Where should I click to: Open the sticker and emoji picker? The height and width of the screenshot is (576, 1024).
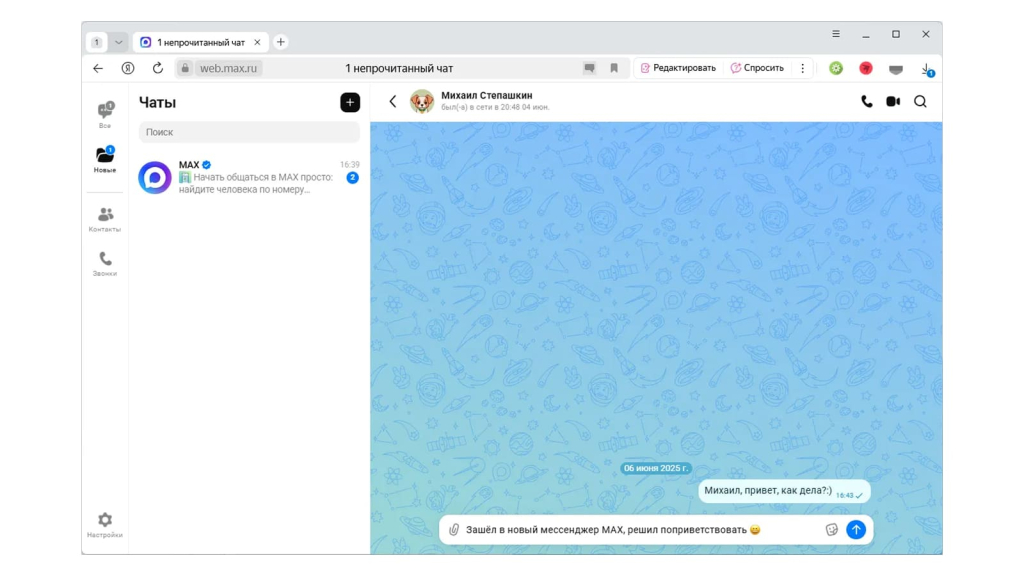click(831, 530)
